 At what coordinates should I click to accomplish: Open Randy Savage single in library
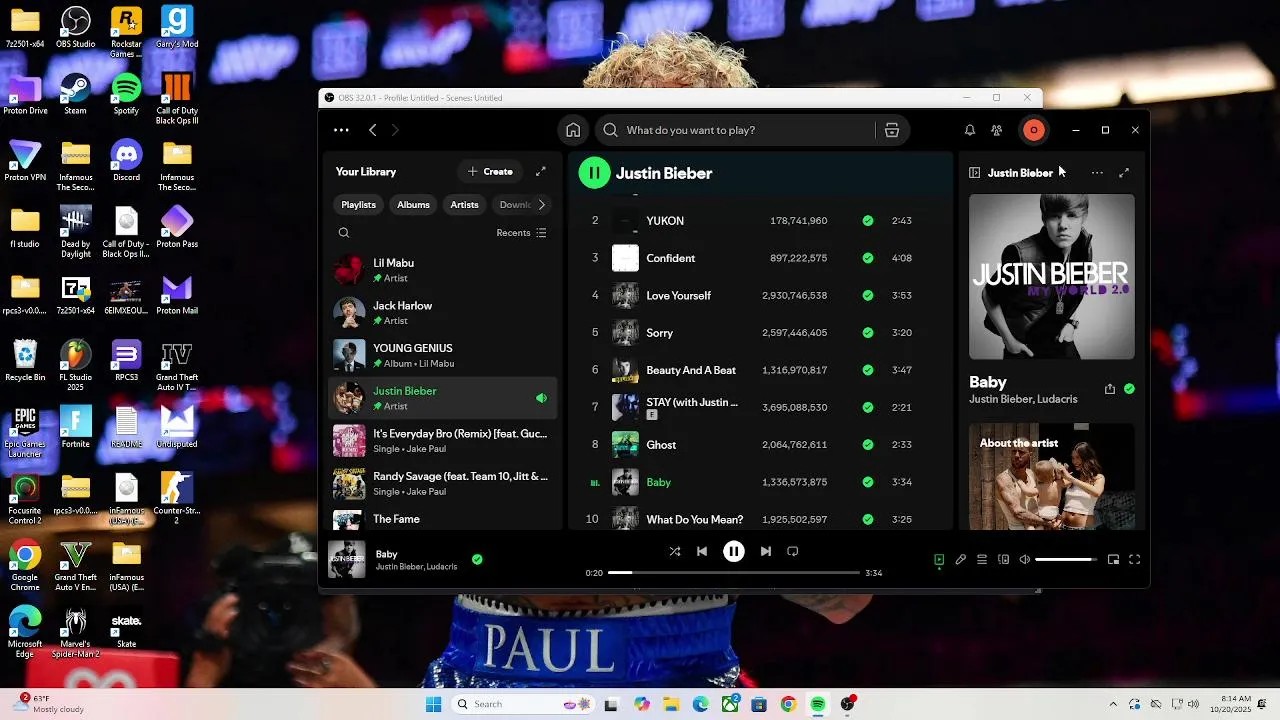coord(443,484)
